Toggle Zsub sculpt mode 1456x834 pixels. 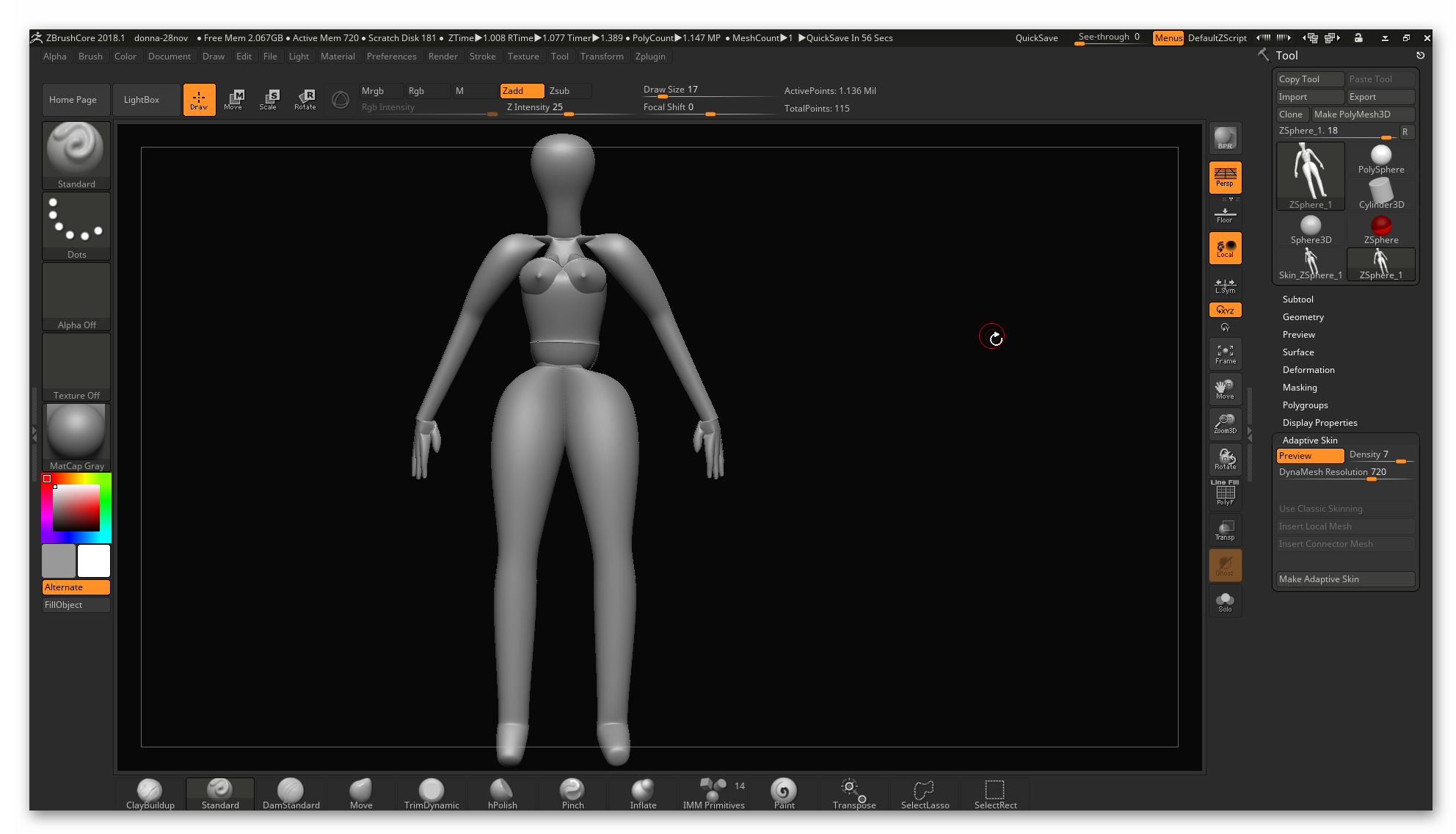pos(568,91)
